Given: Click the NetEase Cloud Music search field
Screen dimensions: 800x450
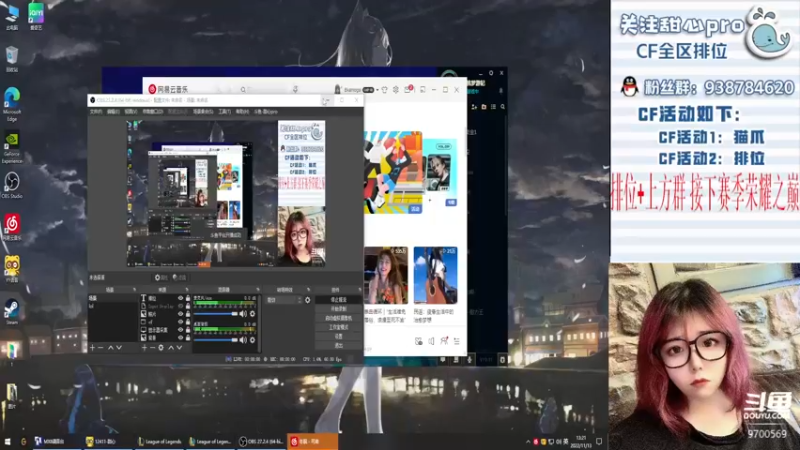Looking at the screenshot, I should (x=263, y=89).
